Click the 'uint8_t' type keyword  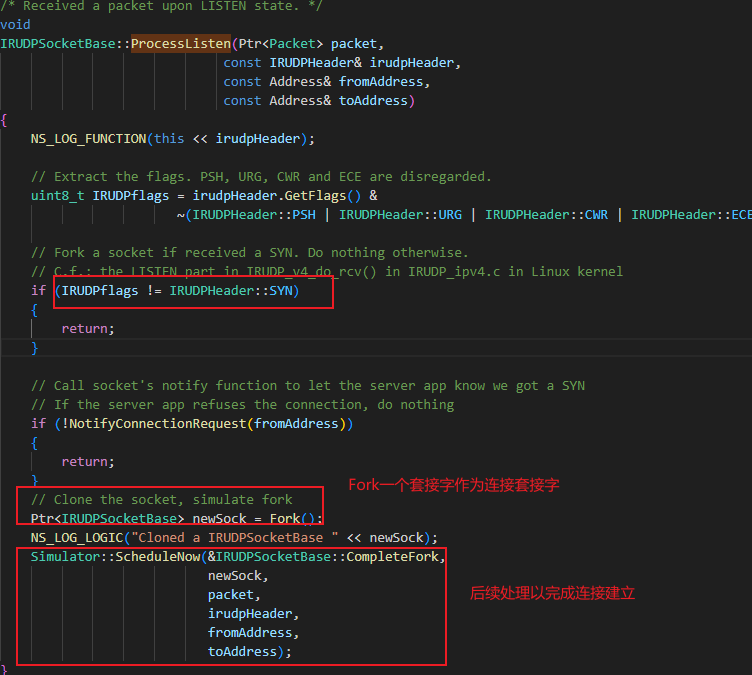point(58,196)
